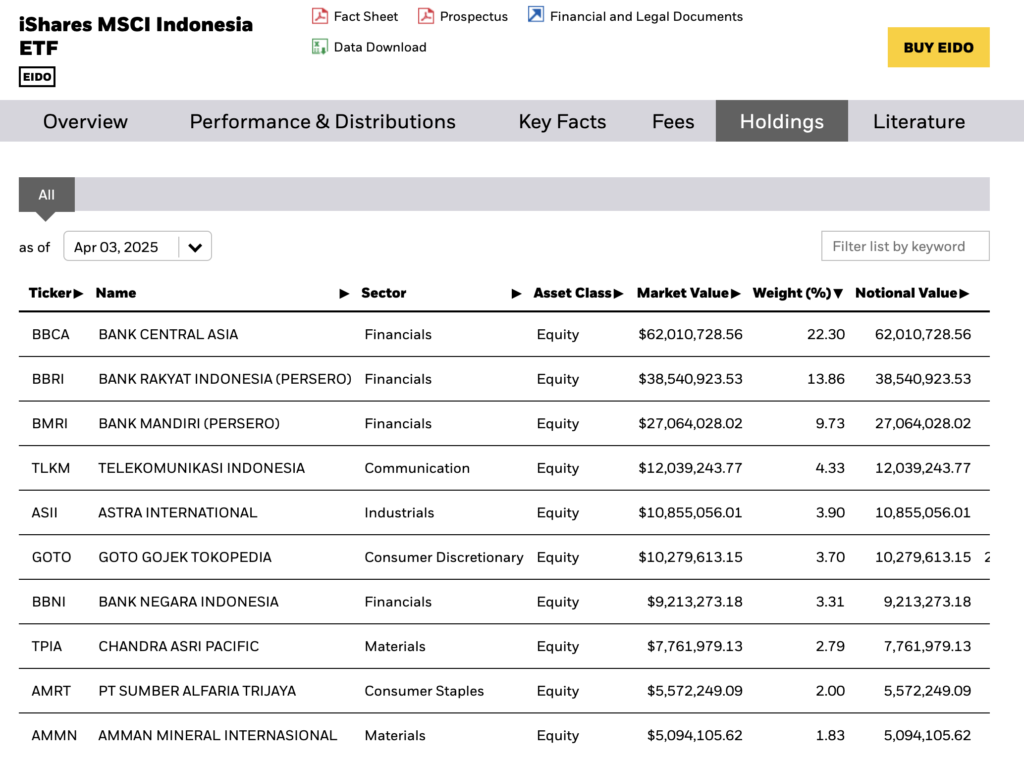Screen dimensions: 1024x759
Task: Click the Fact Sheet PDF icon
Action: (x=319, y=16)
